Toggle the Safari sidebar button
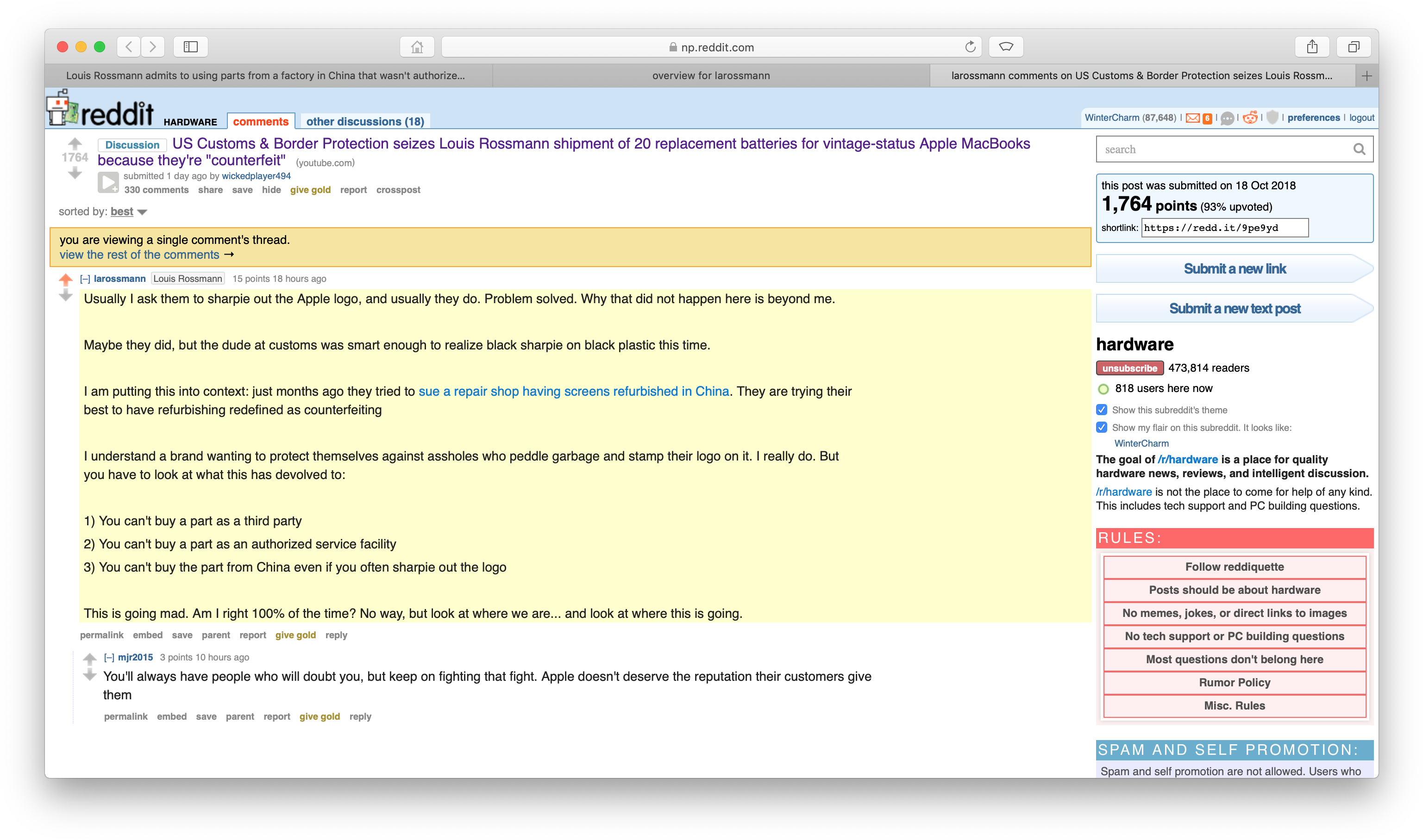This screenshot has width=1423, height=840. [x=191, y=47]
